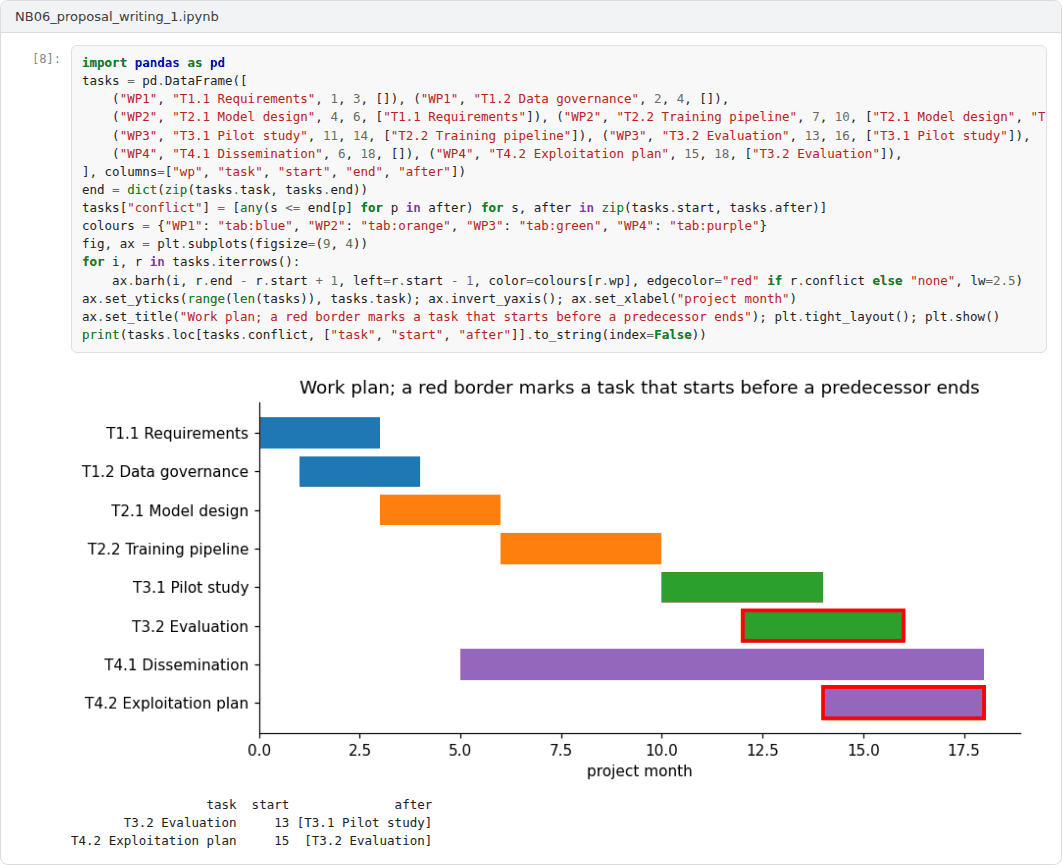Select the orange T2.2 Training pipeline bar

click(x=581, y=549)
